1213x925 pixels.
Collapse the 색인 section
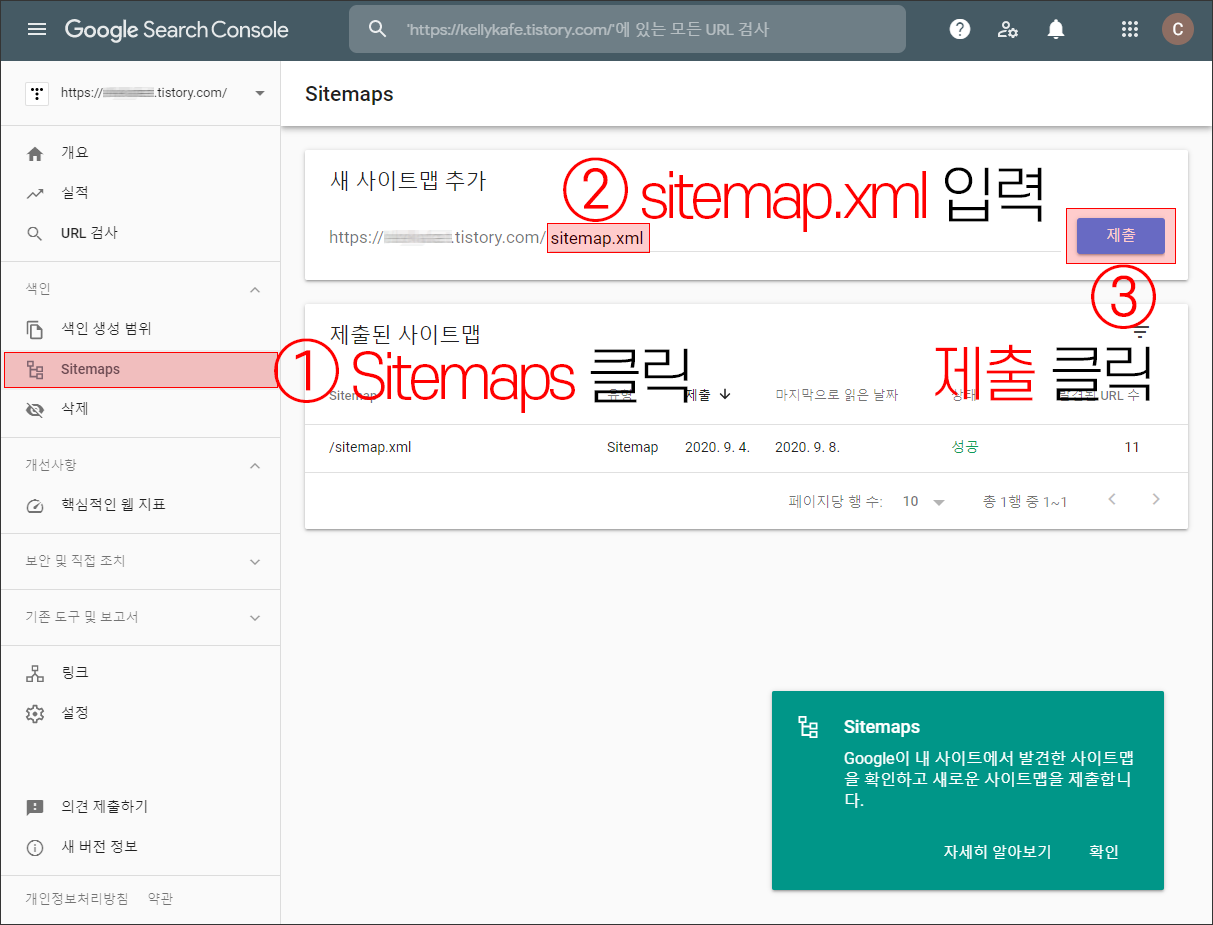(255, 289)
